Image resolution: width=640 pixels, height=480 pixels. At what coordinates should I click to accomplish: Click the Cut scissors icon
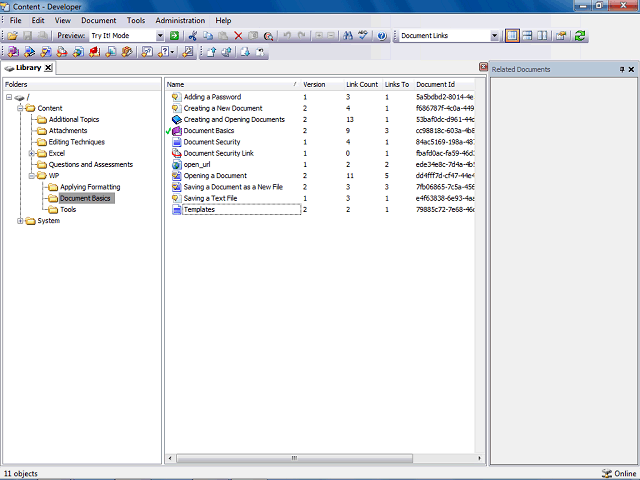[193, 36]
